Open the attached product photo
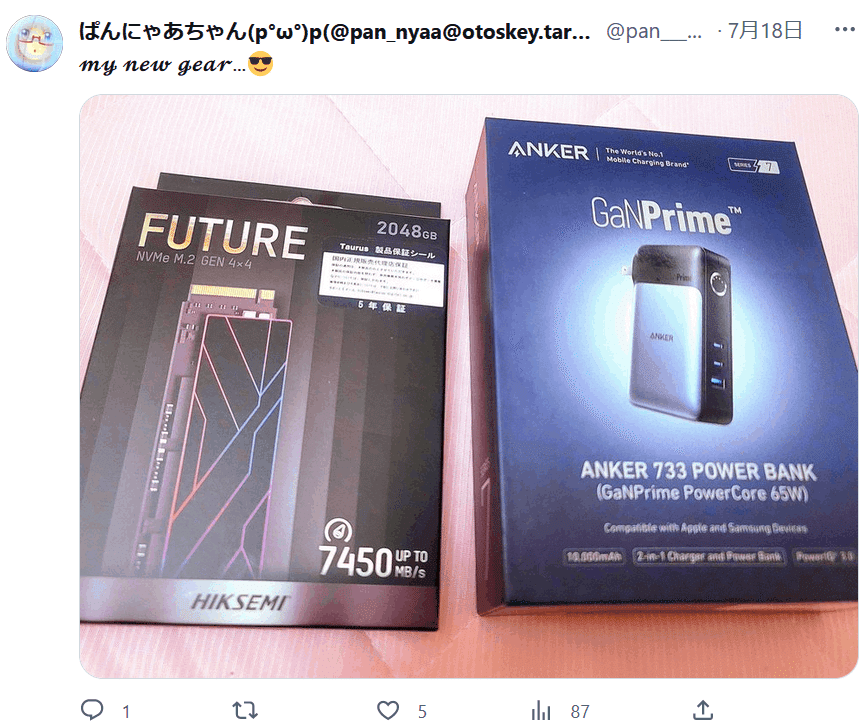Screen dimensions: 864x725 pos(469,386)
